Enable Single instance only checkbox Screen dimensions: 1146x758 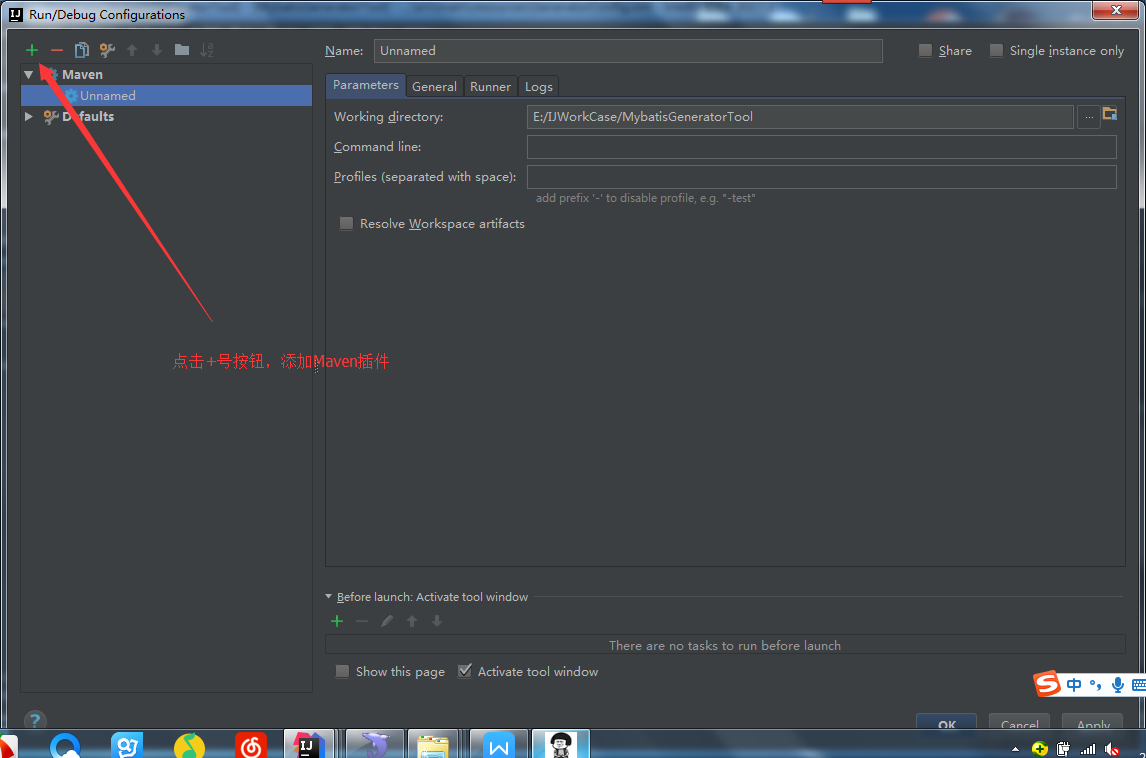point(996,50)
